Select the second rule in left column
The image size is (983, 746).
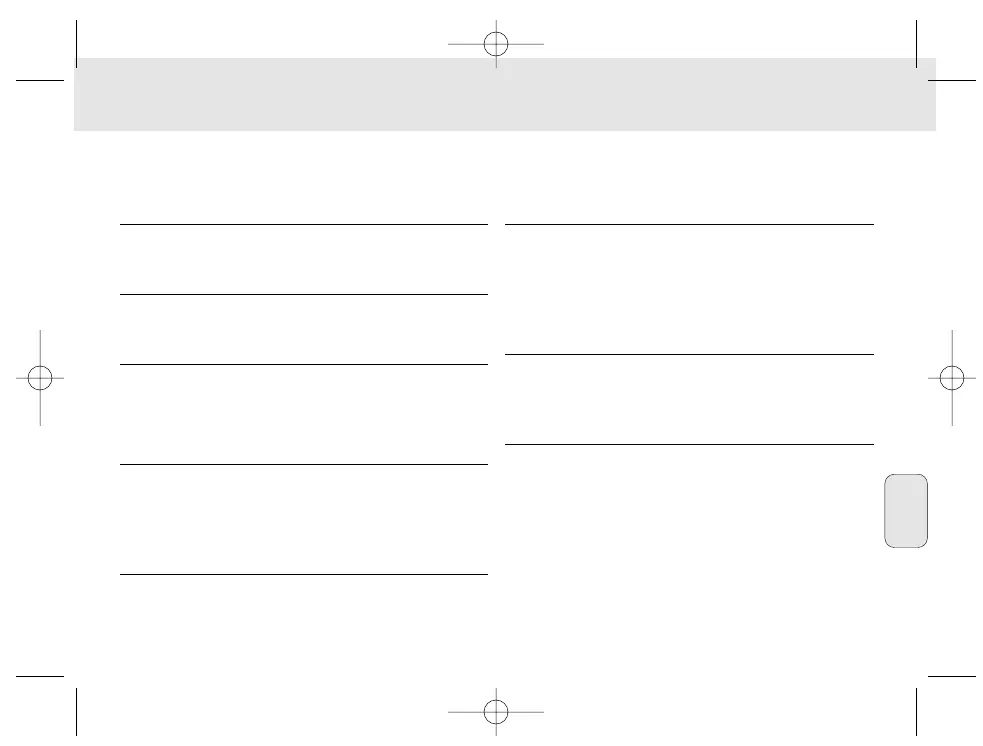303,294
